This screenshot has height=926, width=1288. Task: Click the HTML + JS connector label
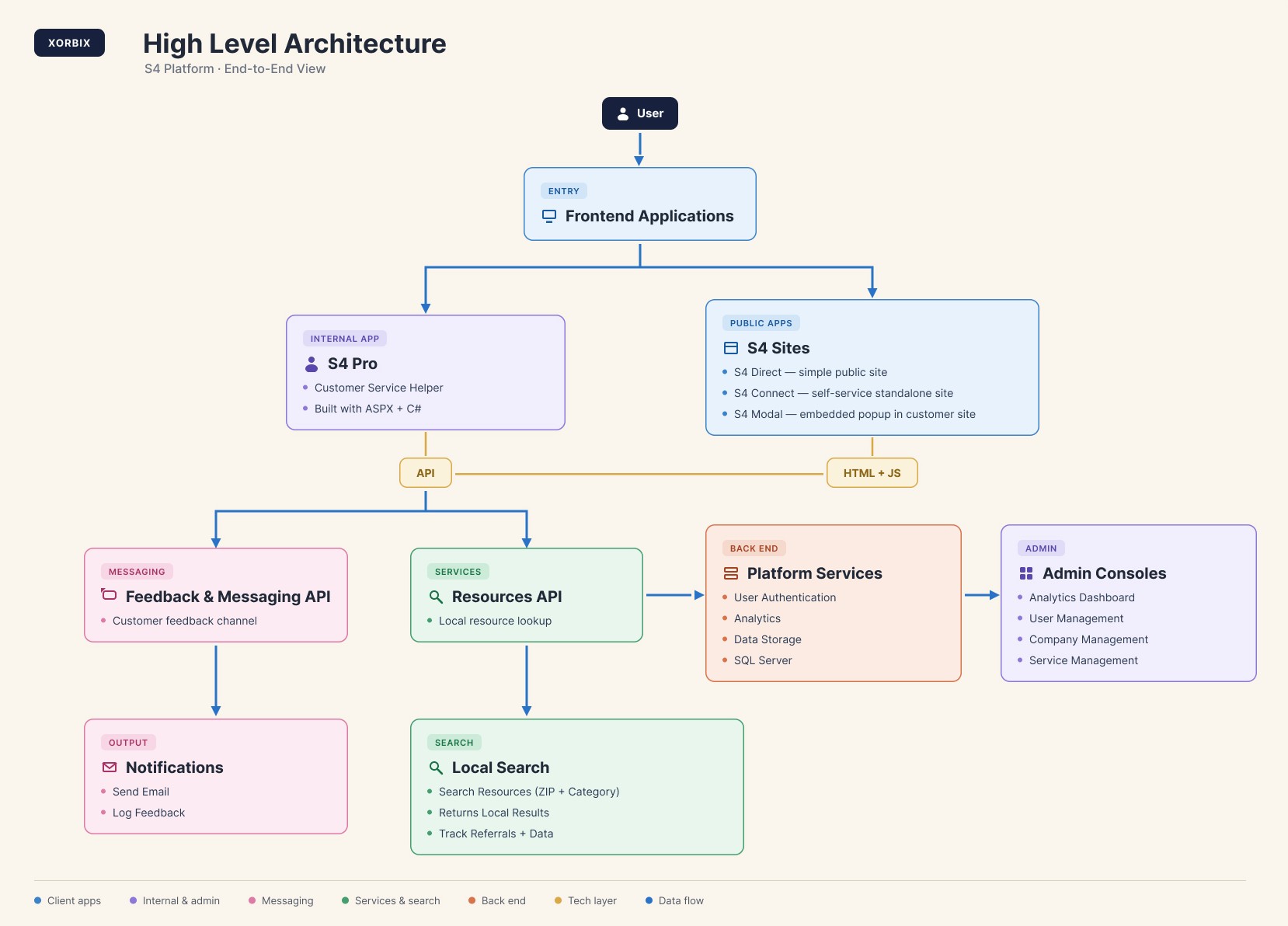pyautogui.click(x=872, y=473)
